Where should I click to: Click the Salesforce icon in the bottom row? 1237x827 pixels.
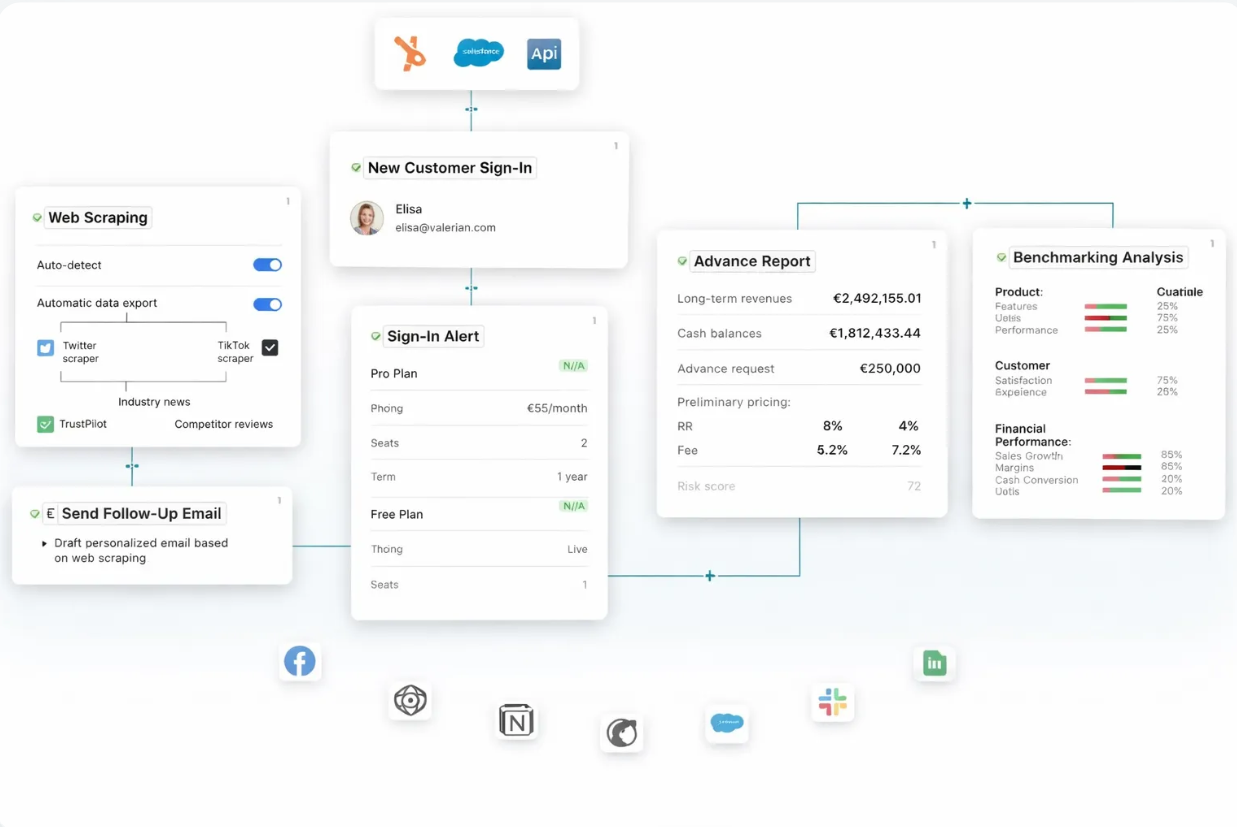click(727, 722)
